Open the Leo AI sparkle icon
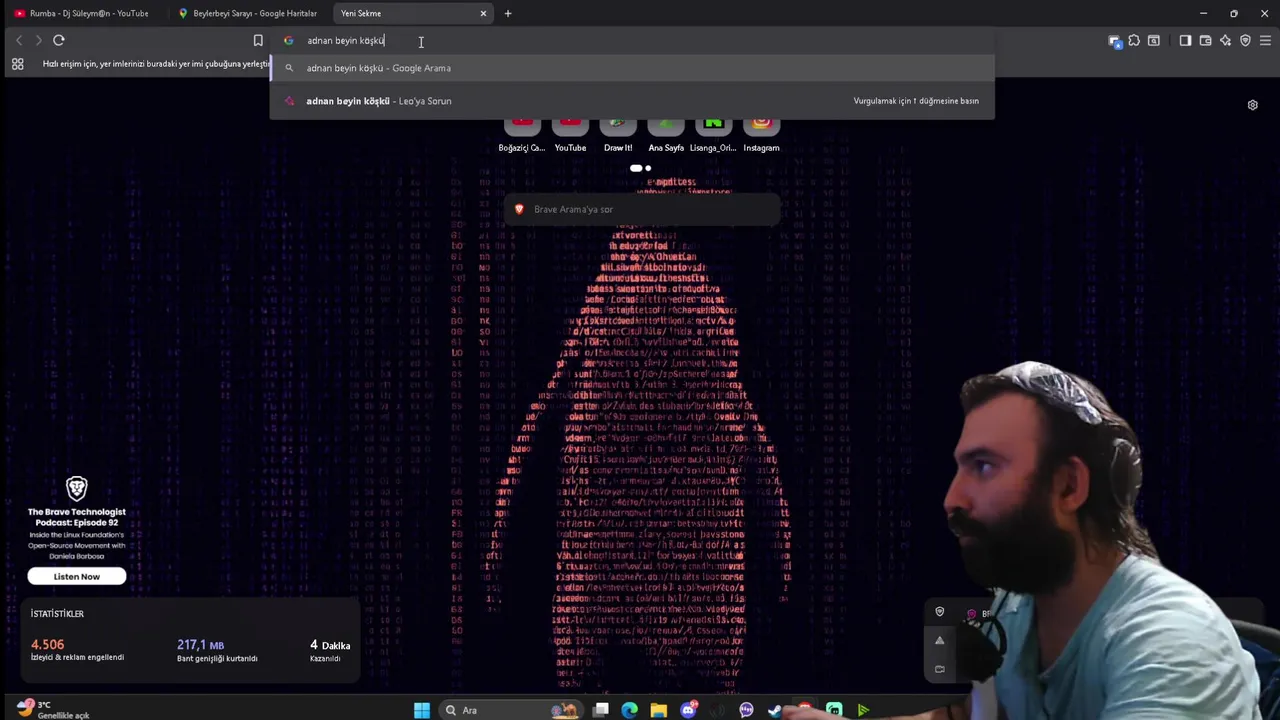The width and height of the screenshot is (1280, 720). pyautogui.click(x=1225, y=41)
